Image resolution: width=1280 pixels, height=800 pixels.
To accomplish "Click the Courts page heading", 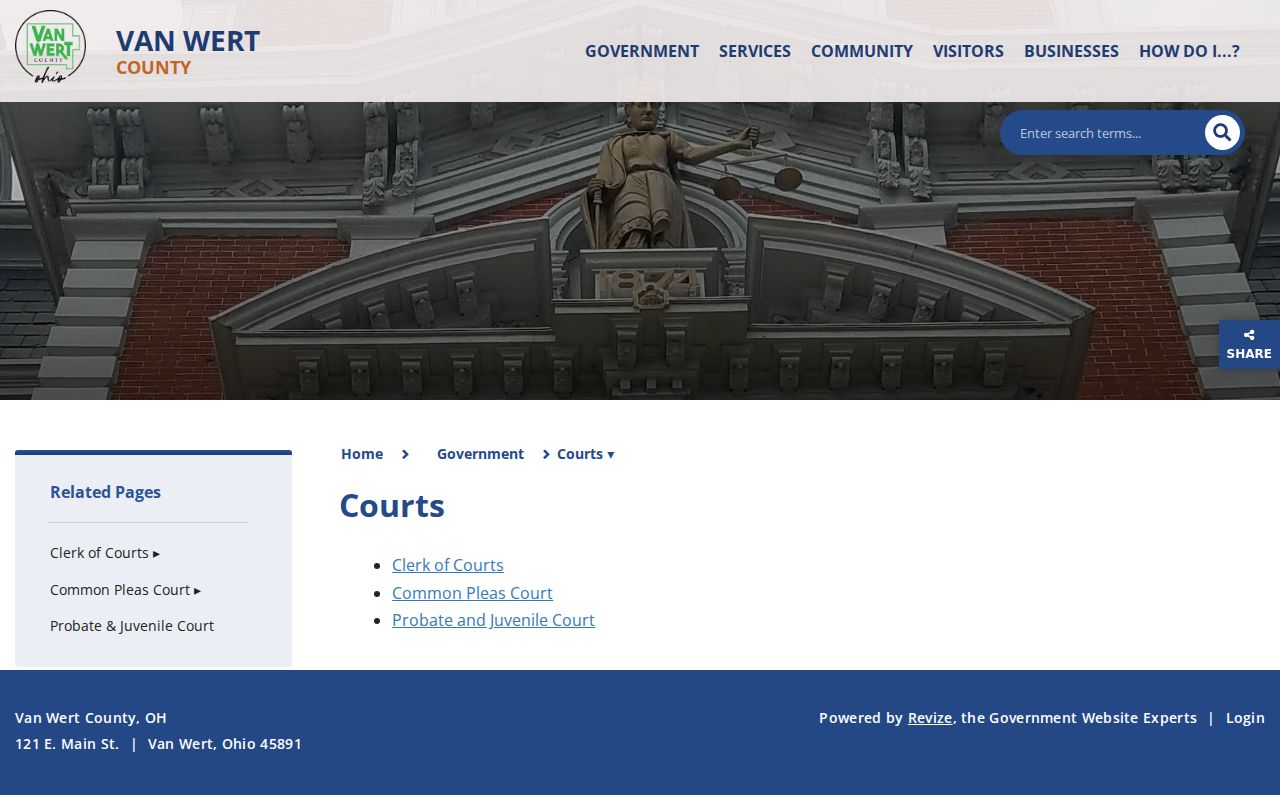I will click(392, 506).
